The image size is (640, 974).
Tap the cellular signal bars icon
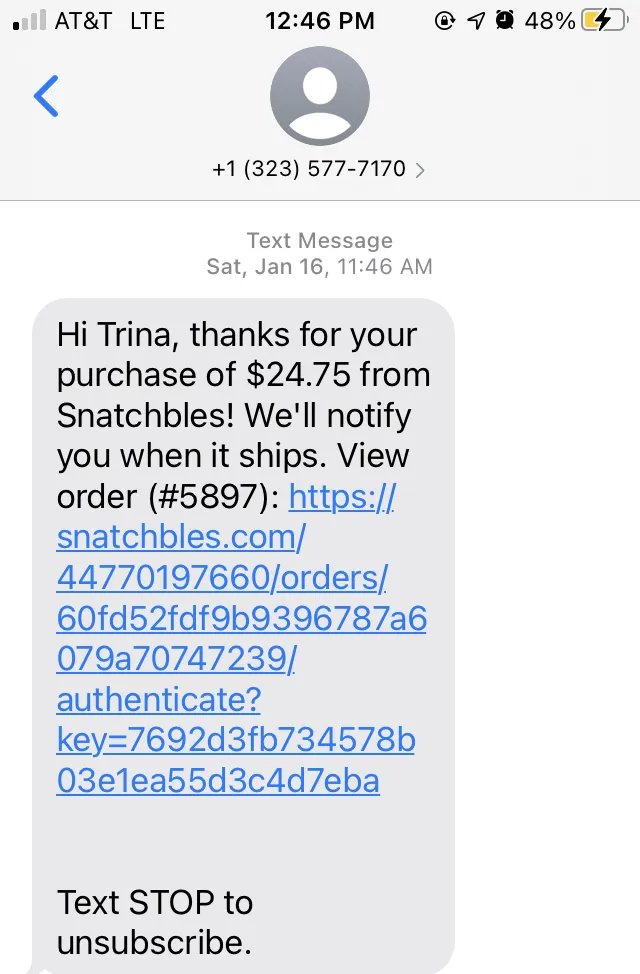29,20
